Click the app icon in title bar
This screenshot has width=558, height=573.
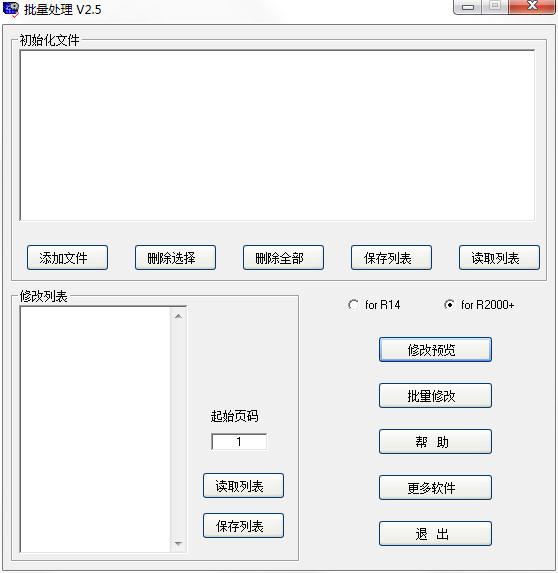pos(10,10)
